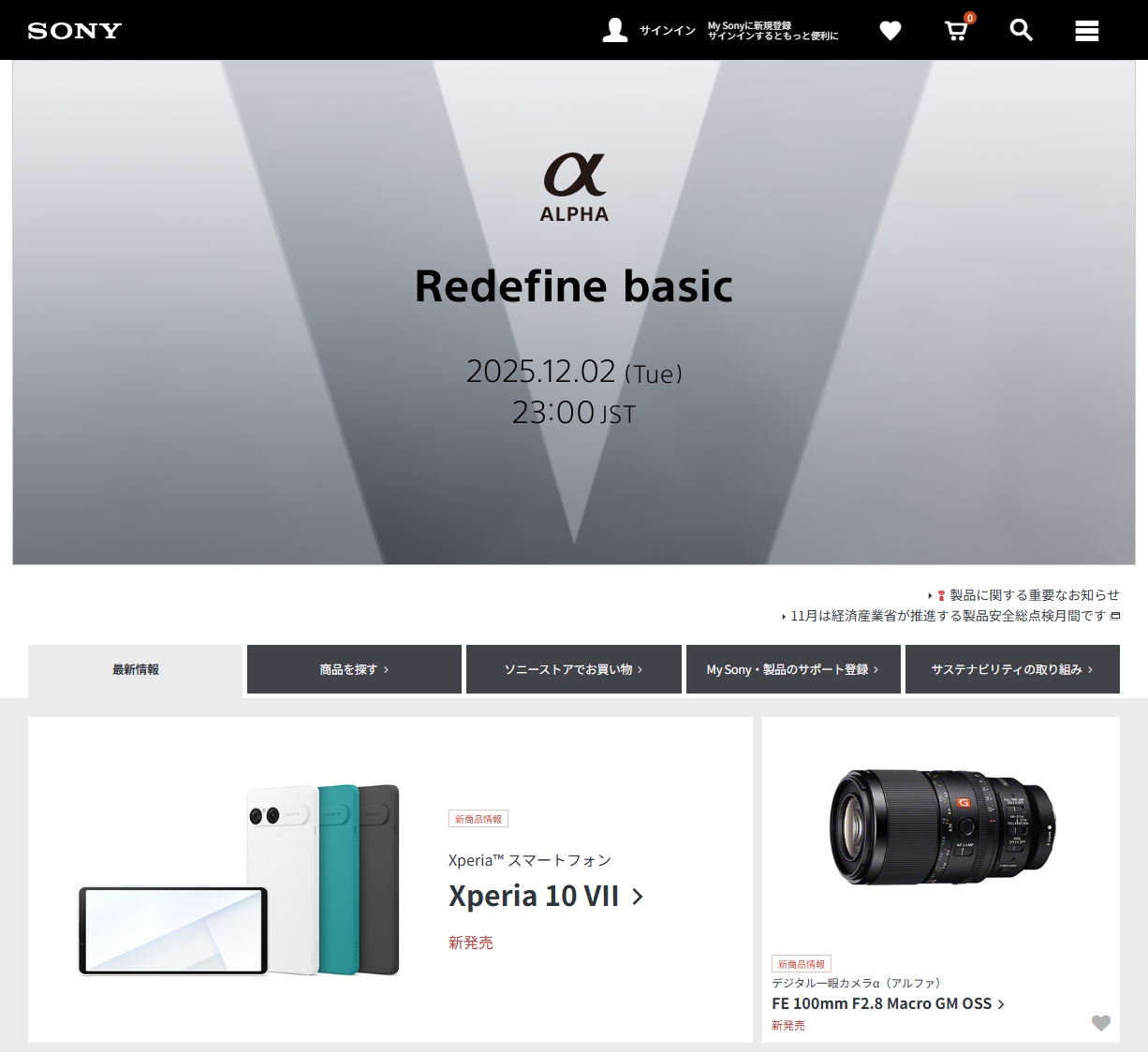The width and height of the screenshot is (1148, 1052).
Task: Click the My Sonyに新規登録 link
Action: pos(749,25)
